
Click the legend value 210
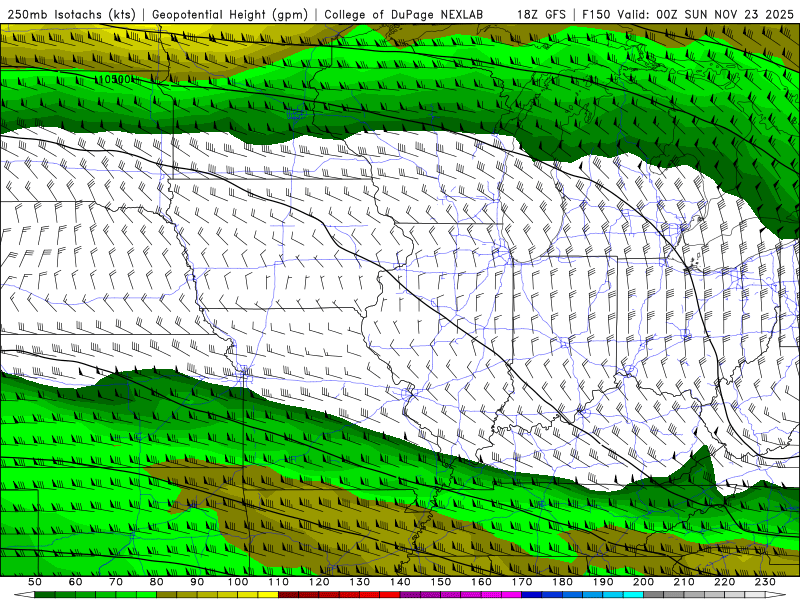tap(684, 582)
